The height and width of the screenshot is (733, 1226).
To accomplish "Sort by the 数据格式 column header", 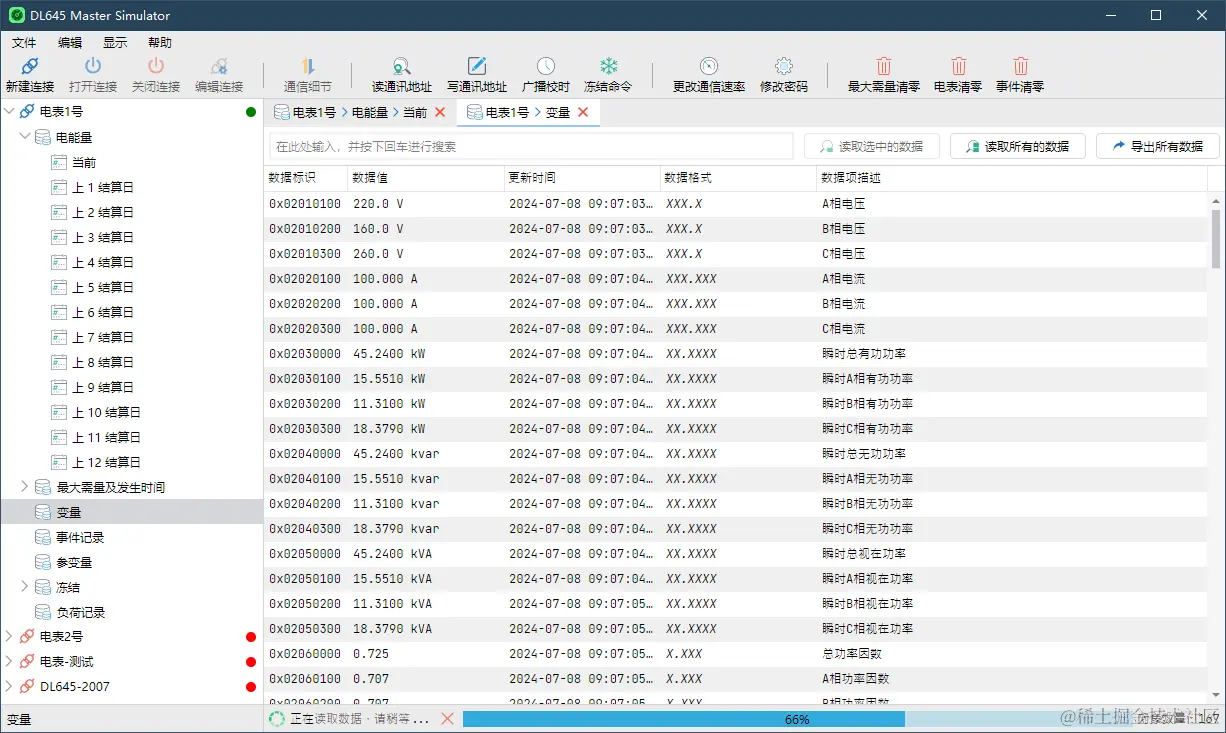I will coord(739,178).
